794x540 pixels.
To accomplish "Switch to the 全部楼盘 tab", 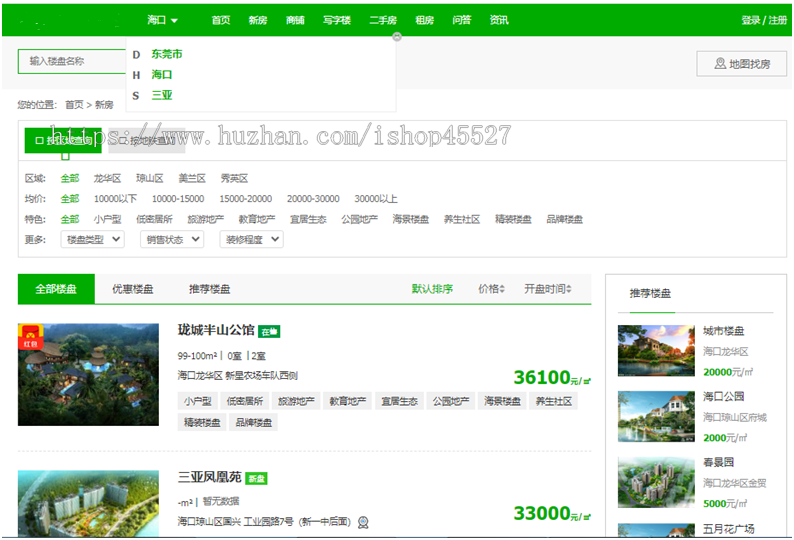I will (56, 289).
